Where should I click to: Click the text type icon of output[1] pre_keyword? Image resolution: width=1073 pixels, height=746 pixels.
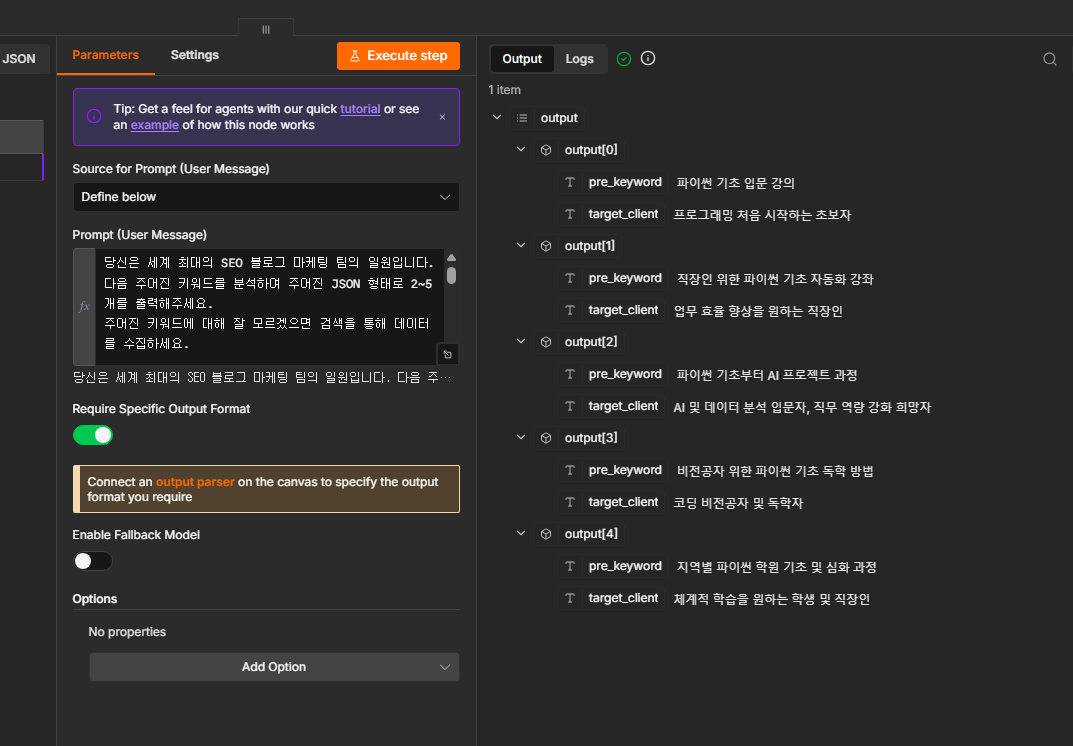[x=569, y=278]
